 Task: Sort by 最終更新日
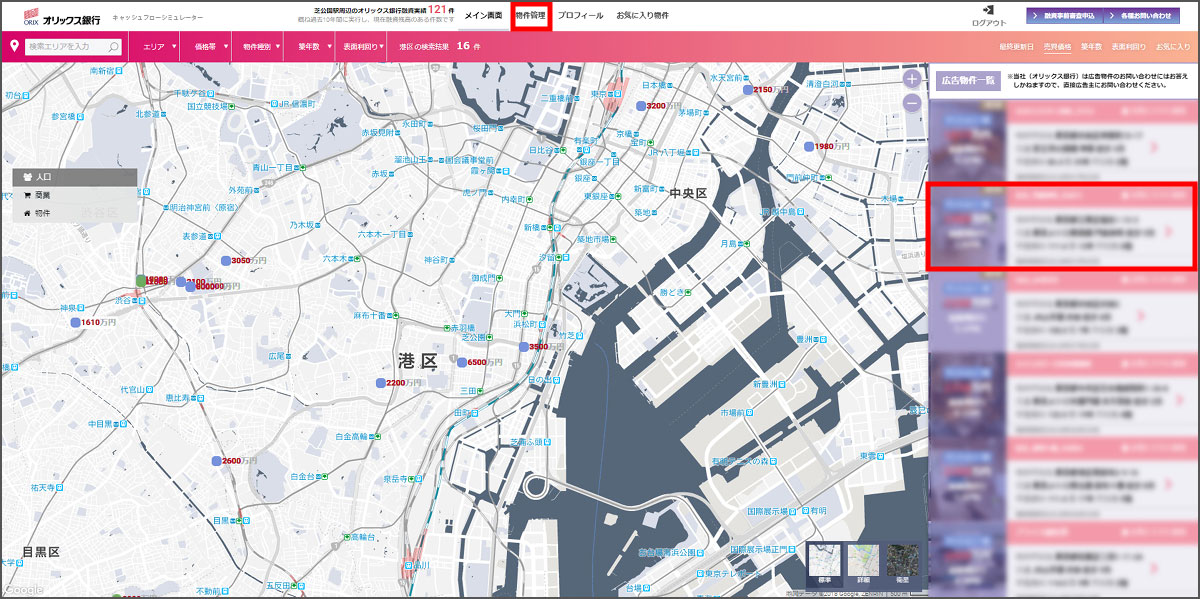coord(1016,47)
